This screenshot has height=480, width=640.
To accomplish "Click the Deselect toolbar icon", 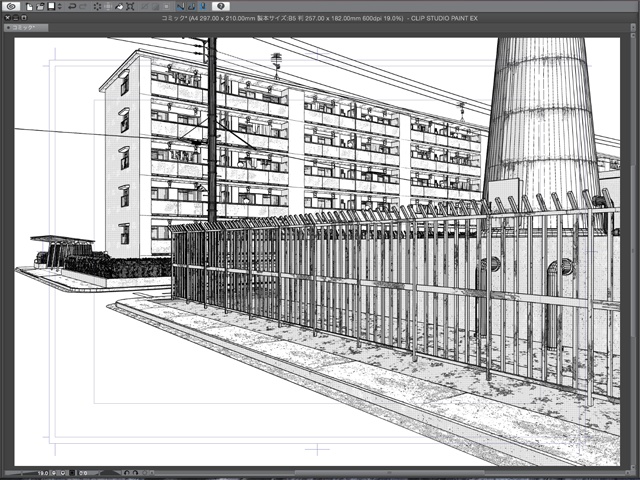I will tap(144, 7).
